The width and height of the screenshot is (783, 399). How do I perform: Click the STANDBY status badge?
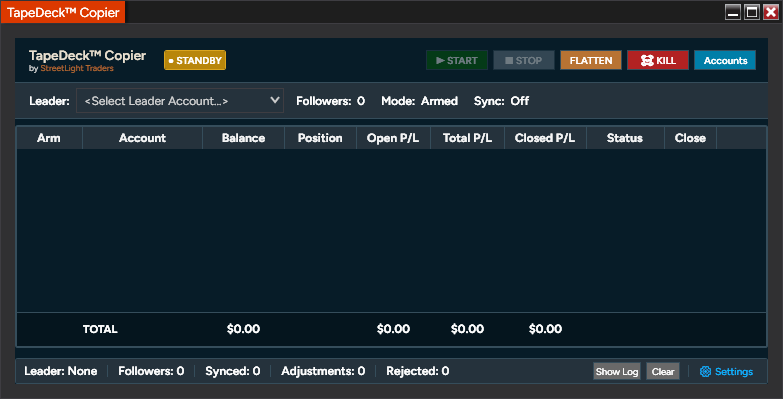coord(195,60)
